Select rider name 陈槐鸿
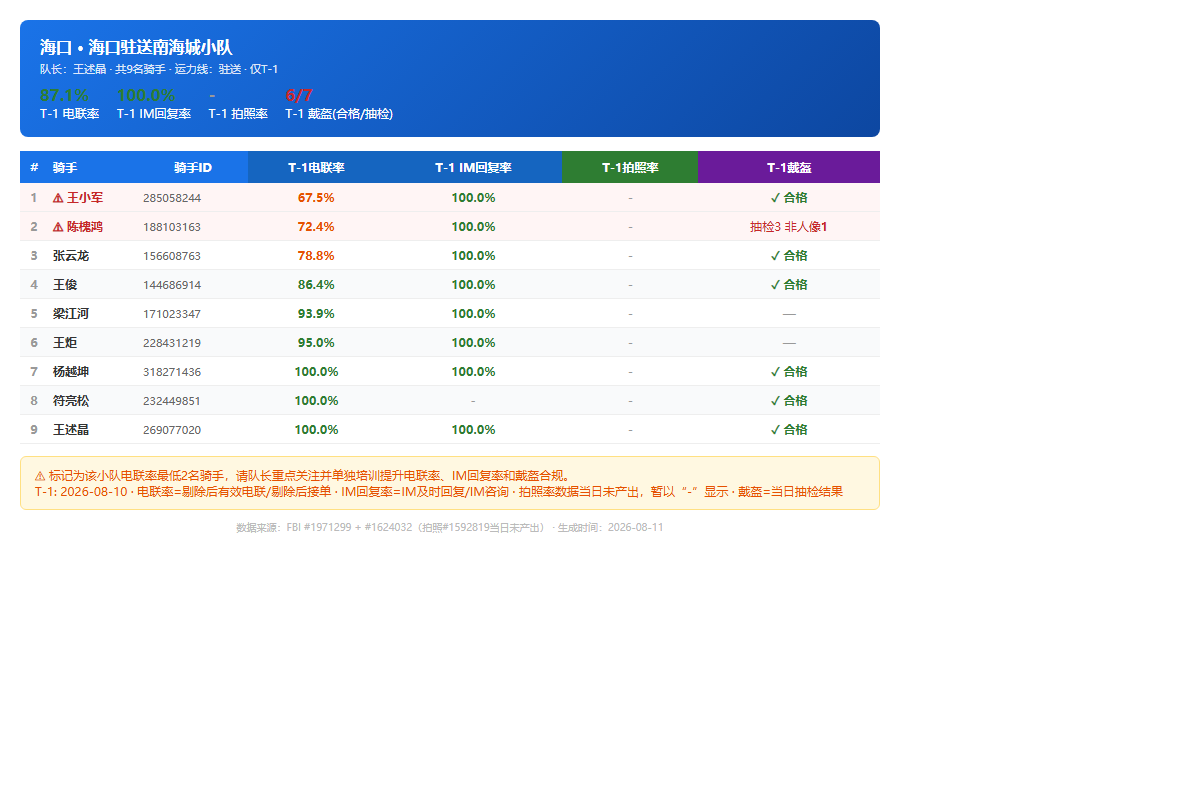1200x800 pixels. pyautogui.click(x=85, y=227)
